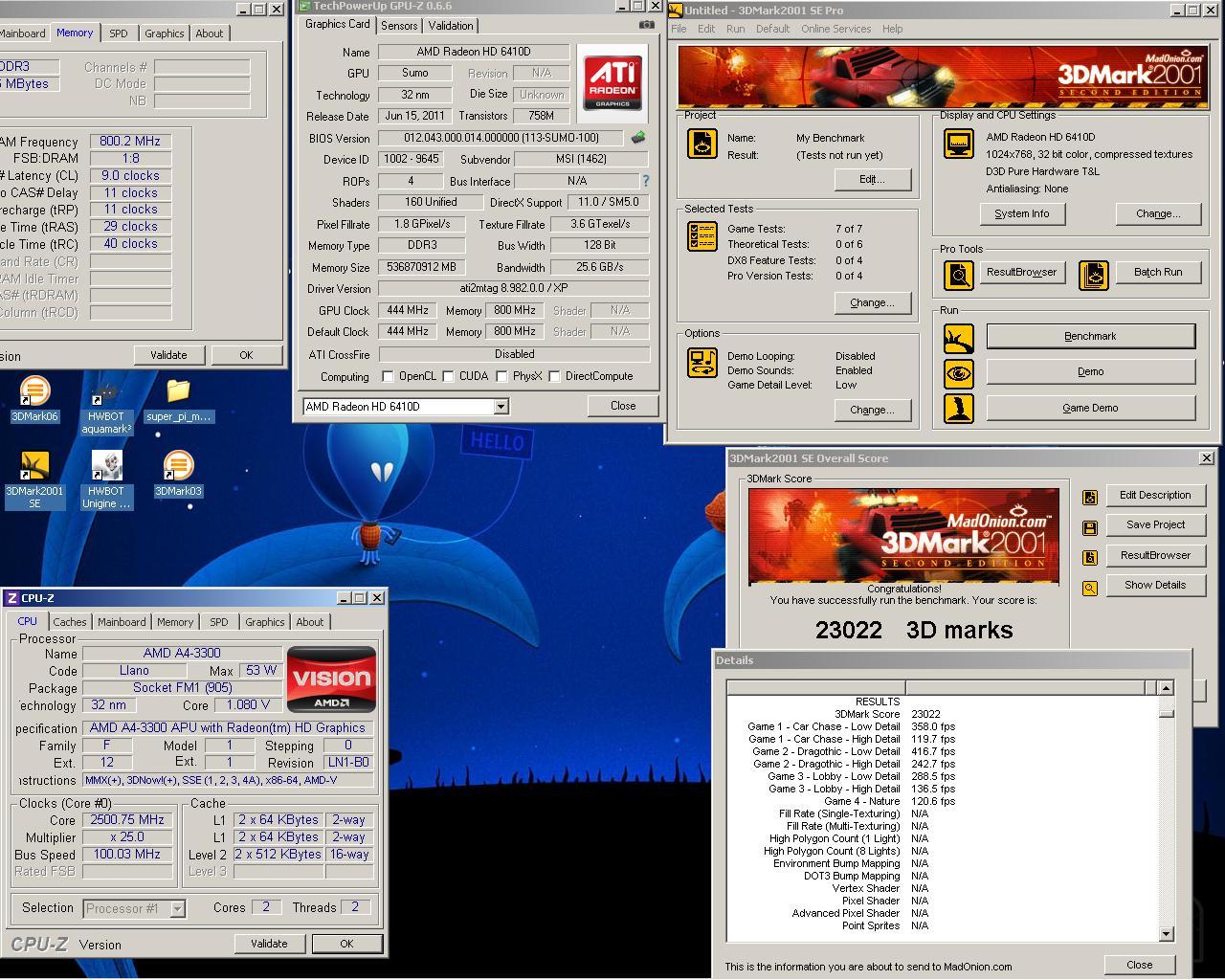This screenshot has width=1225, height=980.
Task: Click the ResultBrowser icon in score window
Action: (1089, 558)
